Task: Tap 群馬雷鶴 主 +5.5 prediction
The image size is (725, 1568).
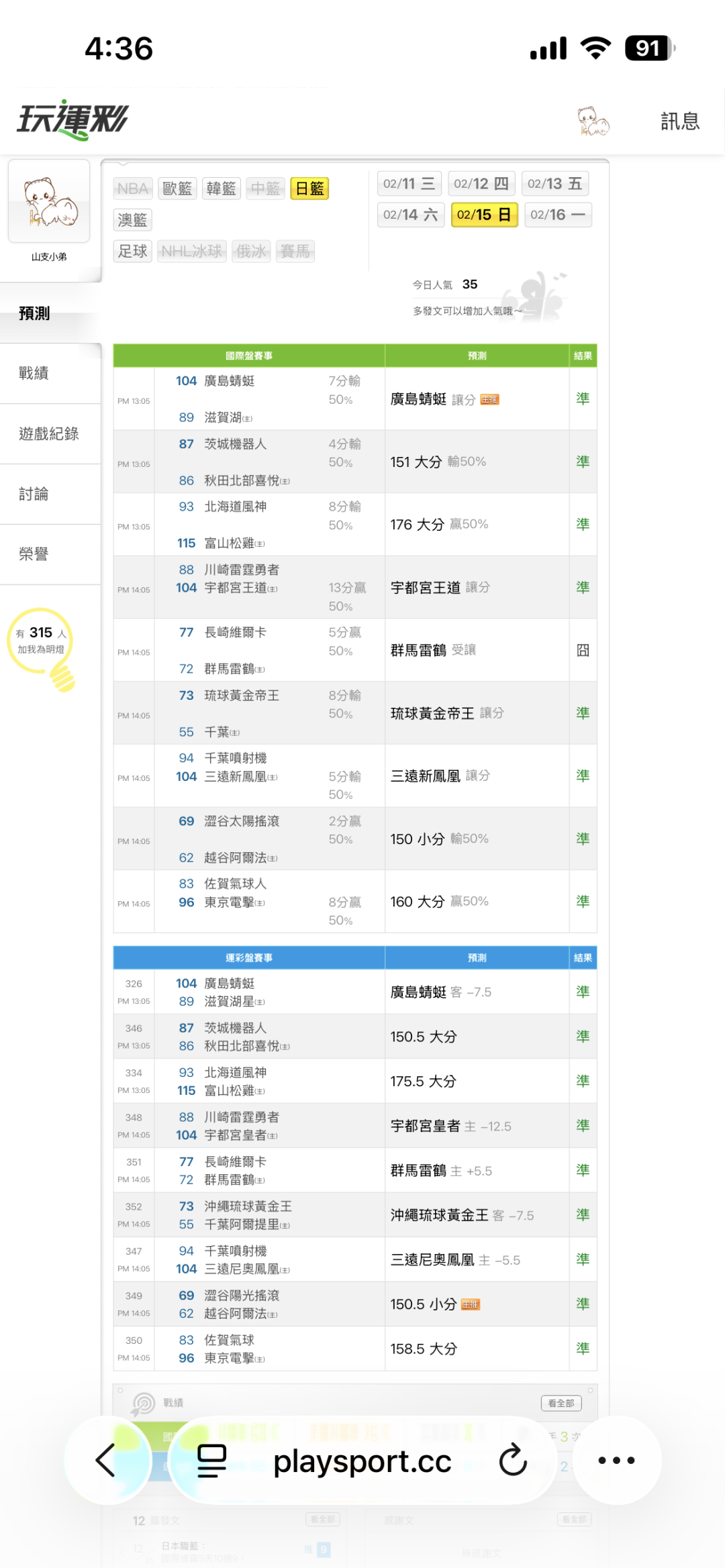Action: coord(441,1170)
